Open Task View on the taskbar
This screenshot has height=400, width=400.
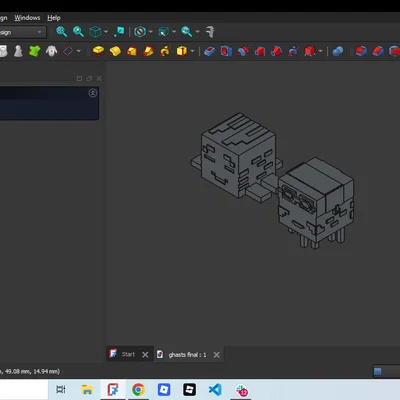[x=61, y=389]
